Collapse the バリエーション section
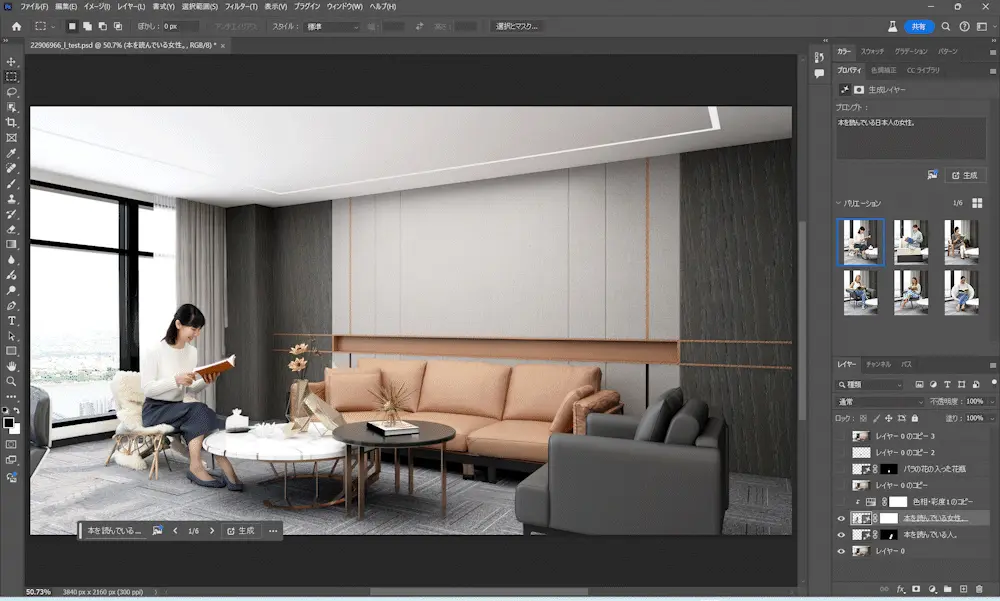Image resolution: width=1000 pixels, height=601 pixels. pos(839,203)
